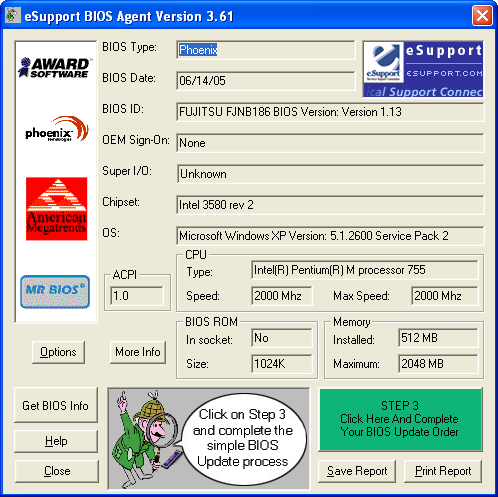Click the OEM Sign-On field showing None
The height and width of the screenshot is (497, 498).
coord(330,143)
